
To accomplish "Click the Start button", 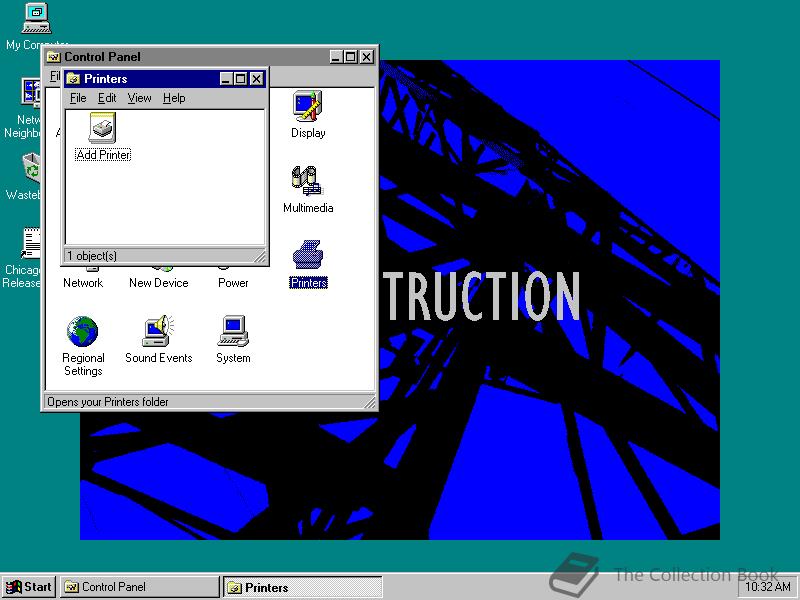I will (29, 587).
